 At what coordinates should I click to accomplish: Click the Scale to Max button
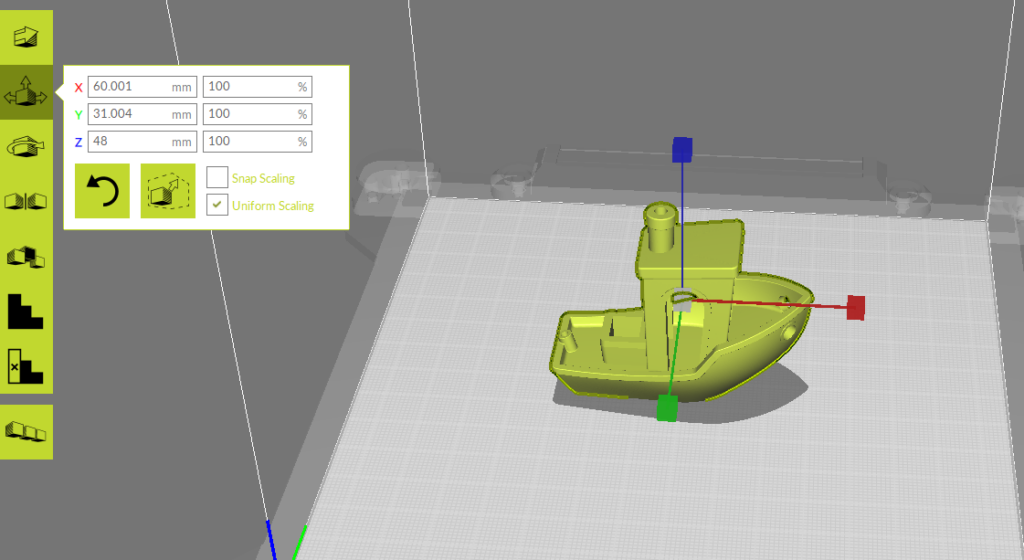pyautogui.click(x=168, y=191)
